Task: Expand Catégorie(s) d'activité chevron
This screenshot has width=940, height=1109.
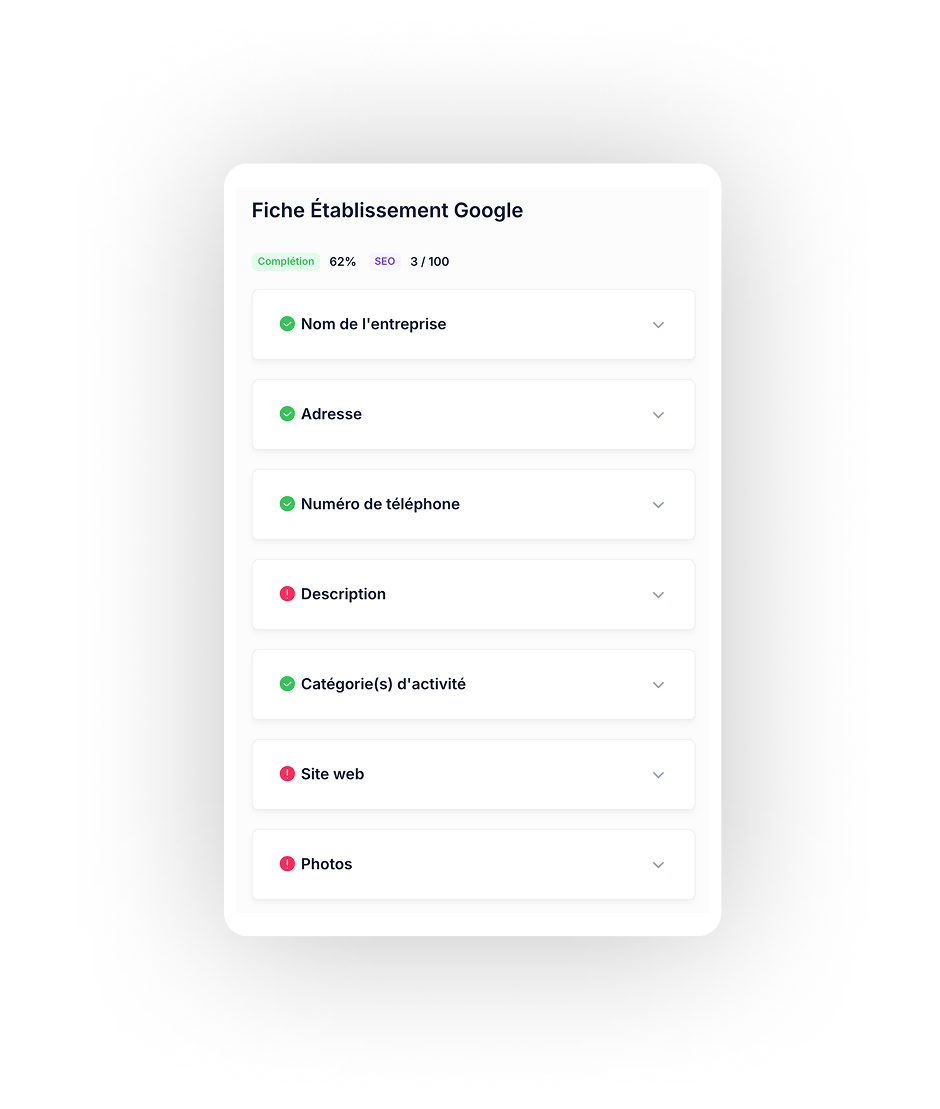Action: click(x=658, y=685)
